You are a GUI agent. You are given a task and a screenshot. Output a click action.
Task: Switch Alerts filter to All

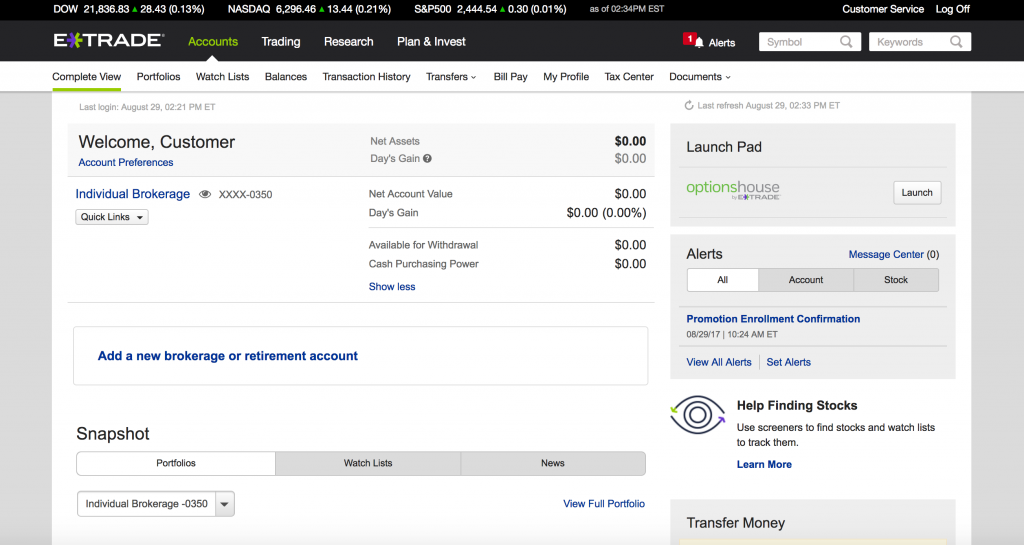[x=723, y=280]
